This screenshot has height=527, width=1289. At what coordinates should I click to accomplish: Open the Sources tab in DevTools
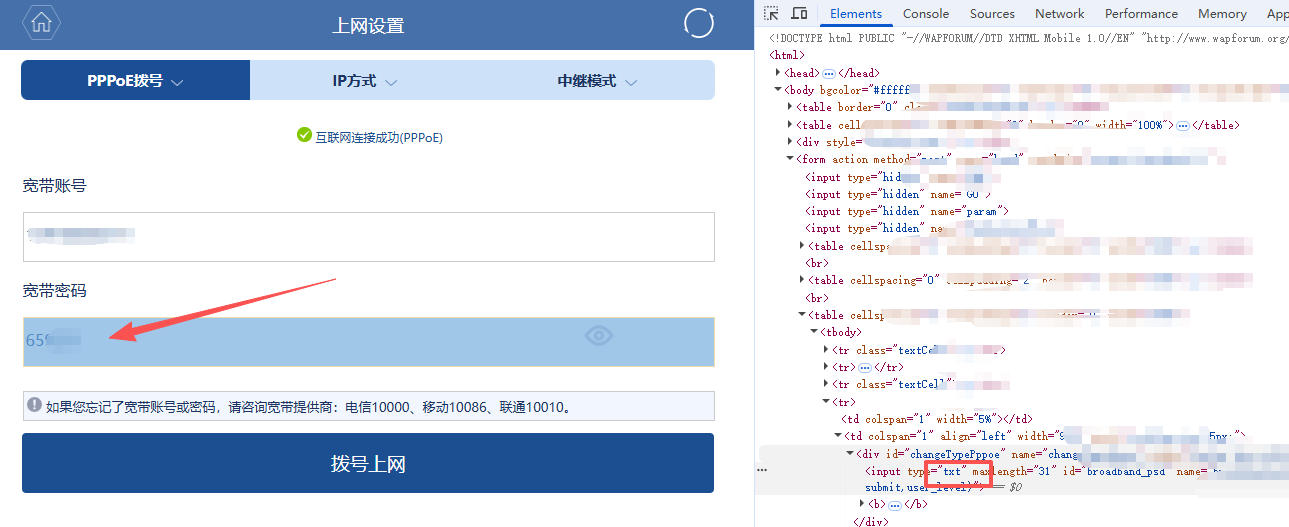(x=992, y=14)
